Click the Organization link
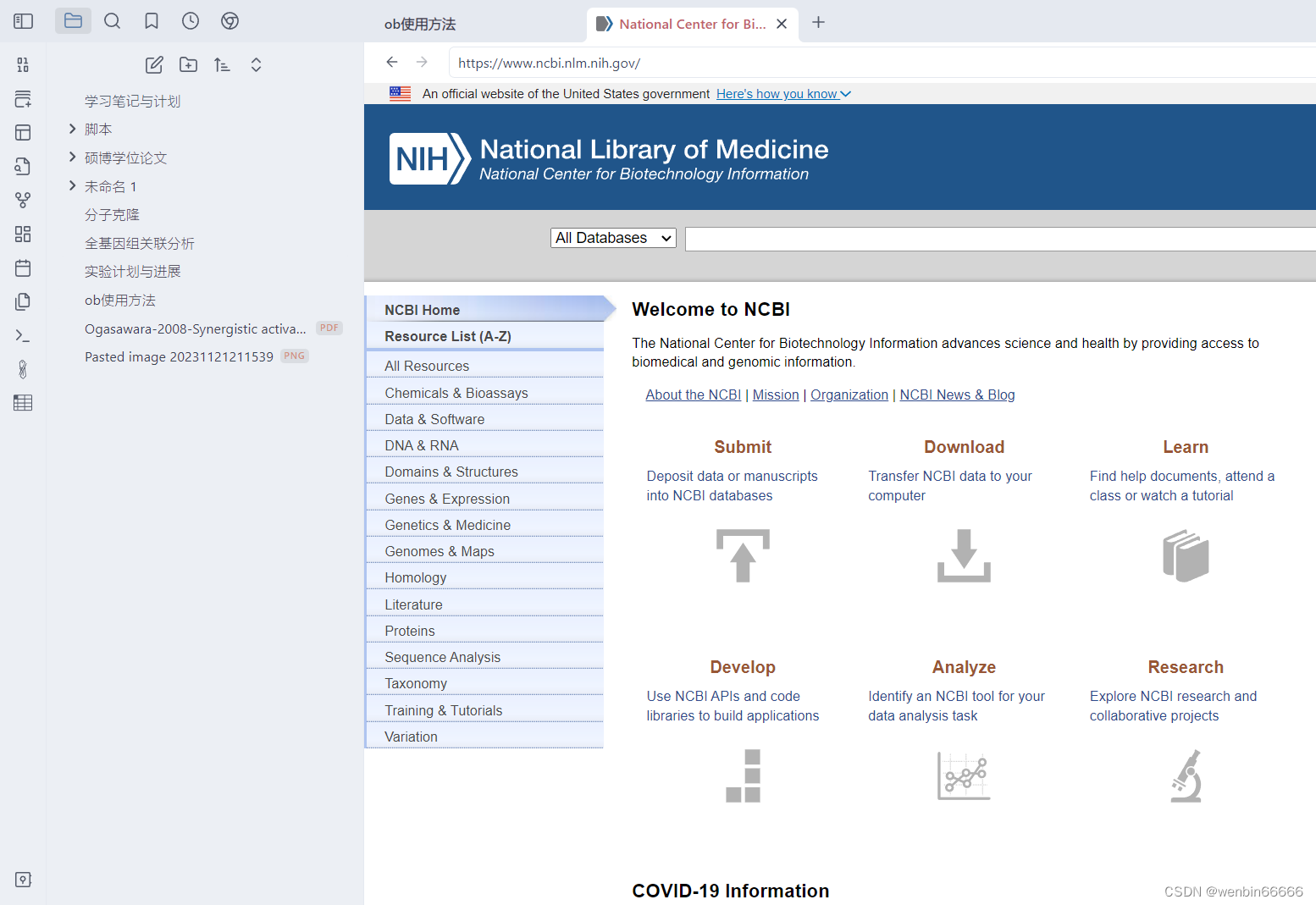Screen dimensions: 1316x905 tap(849, 395)
